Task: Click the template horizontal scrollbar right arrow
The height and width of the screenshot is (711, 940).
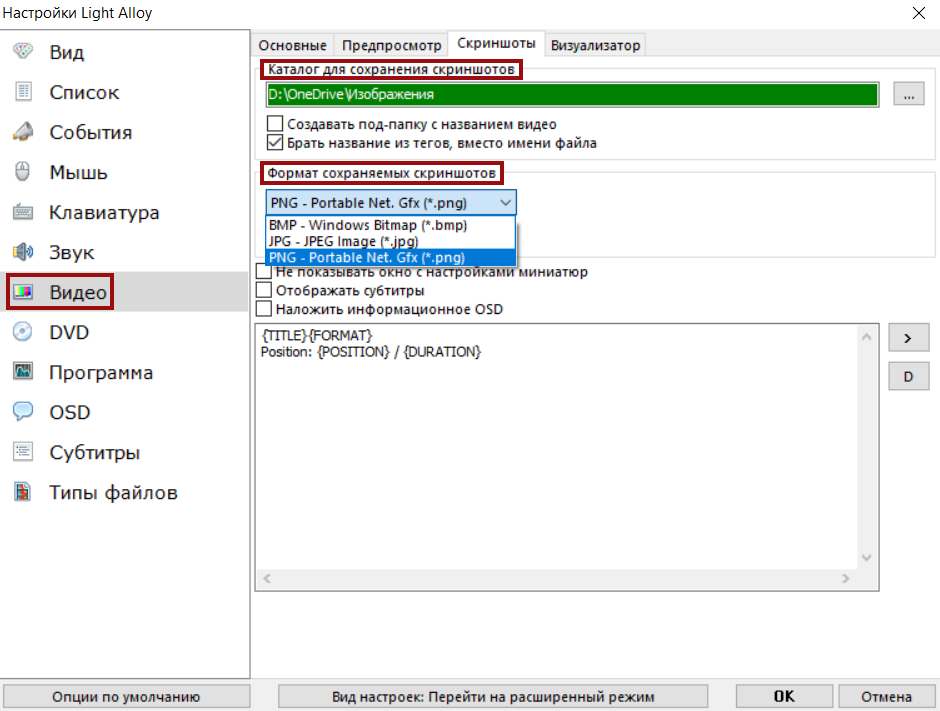Action: click(846, 579)
